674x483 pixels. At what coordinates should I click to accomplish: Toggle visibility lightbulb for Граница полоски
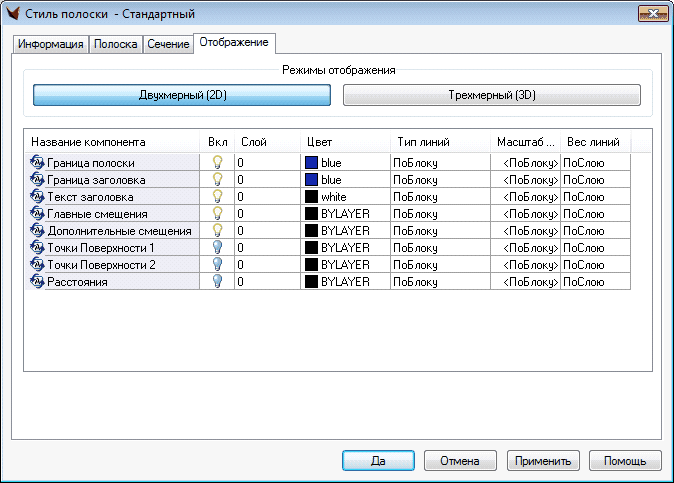(217, 162)
